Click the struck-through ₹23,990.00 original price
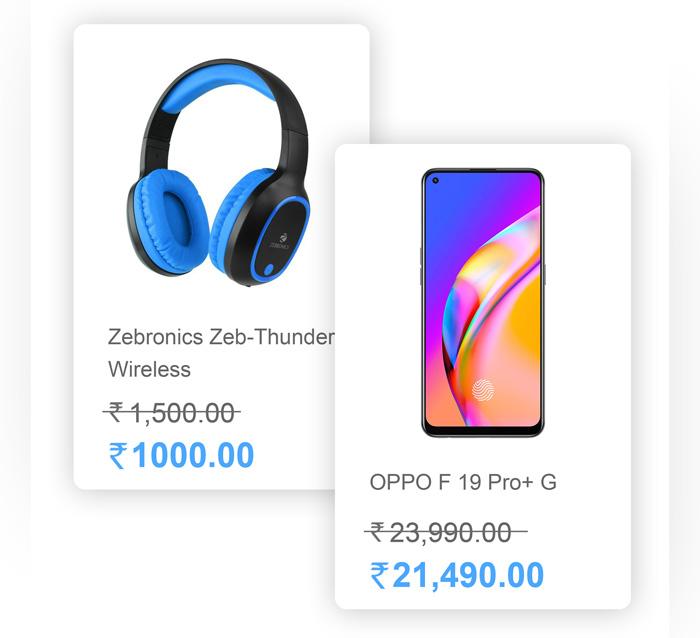The image size is (700, 638). (446, 532)
